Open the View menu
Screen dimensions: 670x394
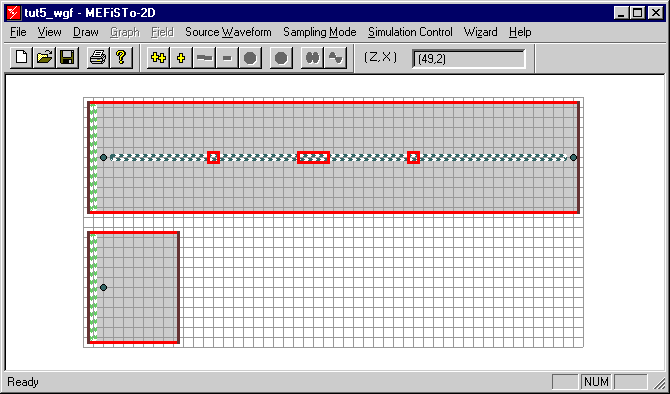point(49,32)
